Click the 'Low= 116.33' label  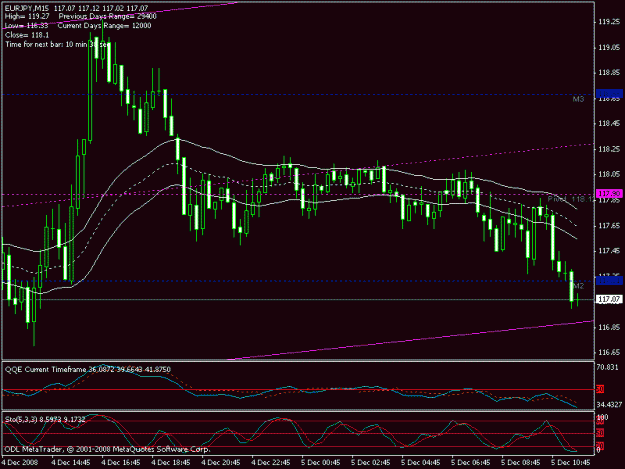[x=26, y=26]
